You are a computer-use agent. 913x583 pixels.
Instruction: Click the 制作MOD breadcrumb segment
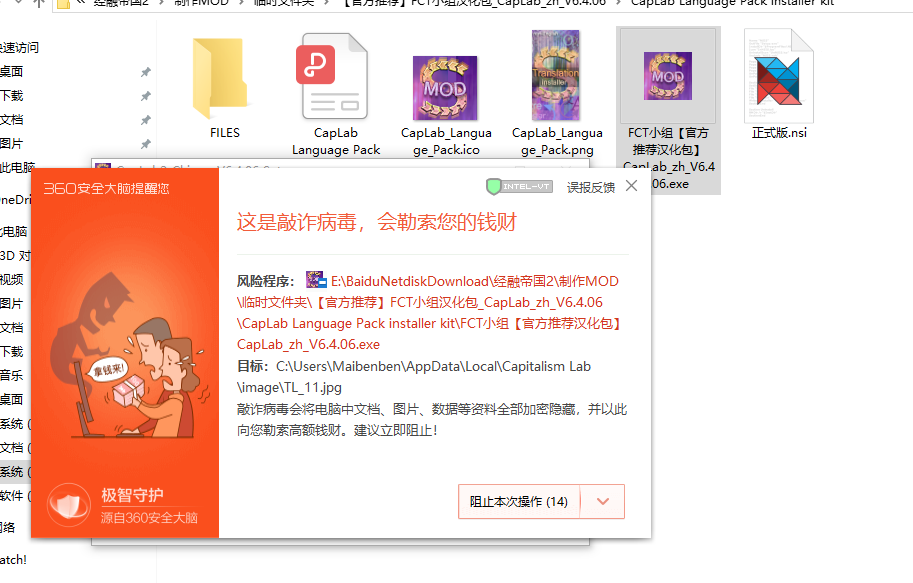201,3
